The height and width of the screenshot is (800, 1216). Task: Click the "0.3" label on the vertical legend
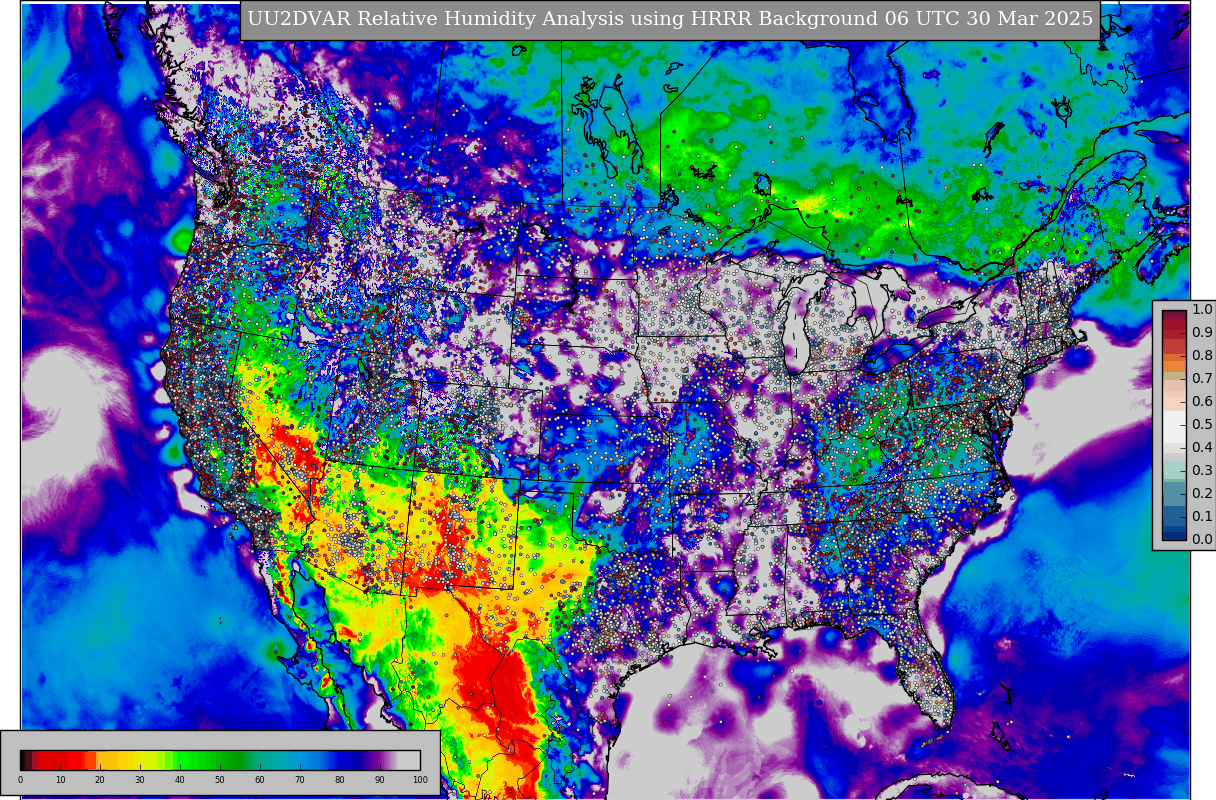tap(1202, 471)
